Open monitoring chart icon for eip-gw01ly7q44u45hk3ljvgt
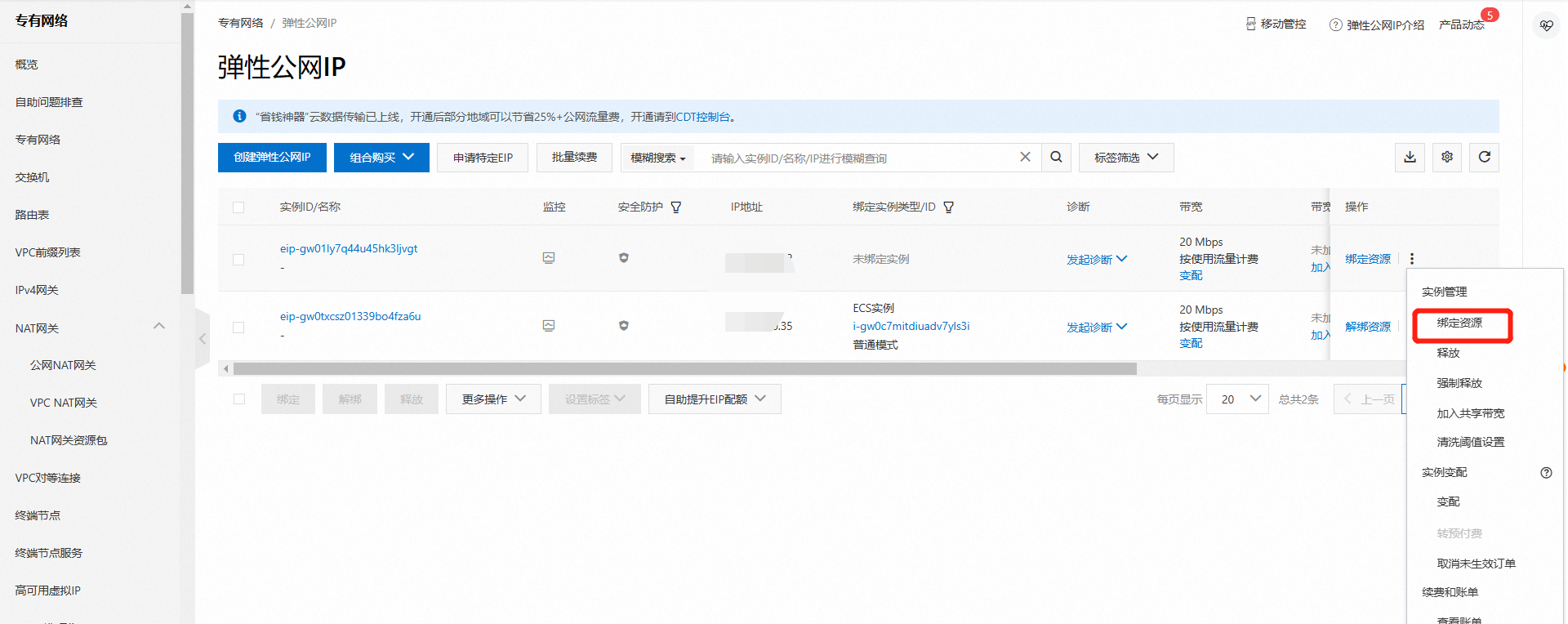This screenshot has width=1568, height=624. click(549, 258)
